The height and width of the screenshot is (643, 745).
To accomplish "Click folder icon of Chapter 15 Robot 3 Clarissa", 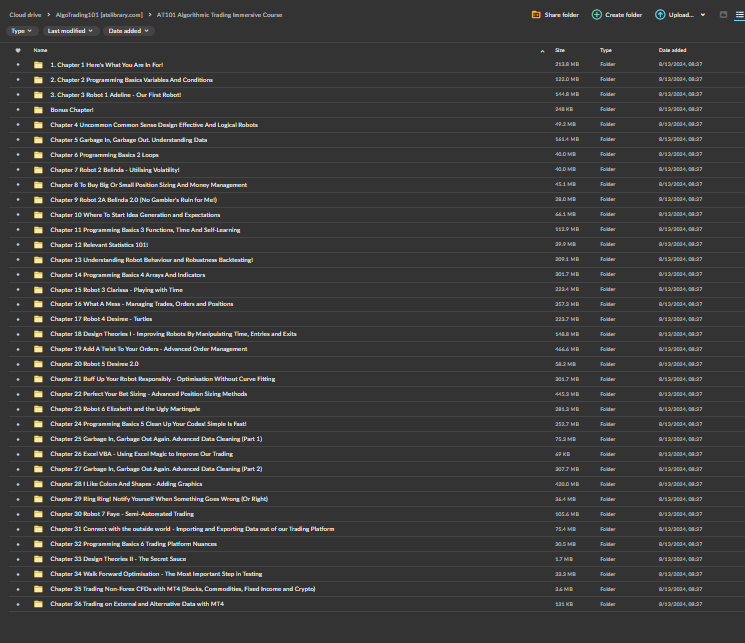I will tap(38, 290).
